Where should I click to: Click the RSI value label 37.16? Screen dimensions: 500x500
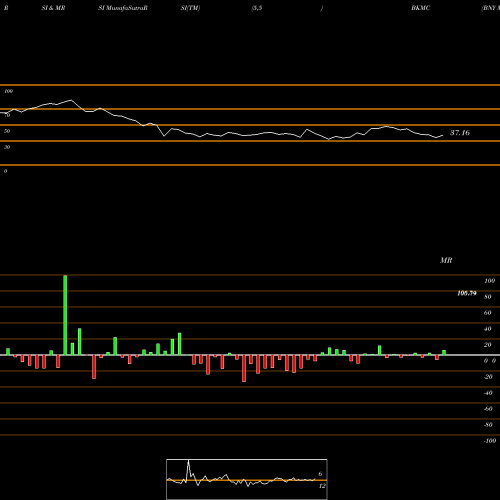460,133
